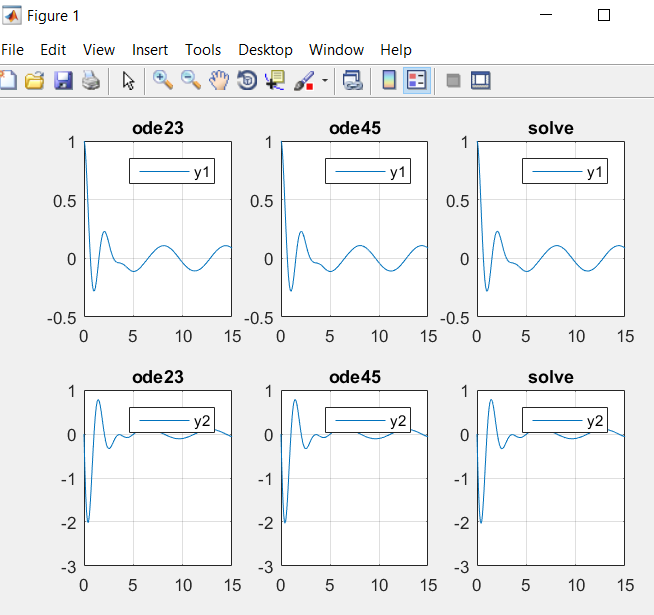Open the File menu

click(13, 50)
